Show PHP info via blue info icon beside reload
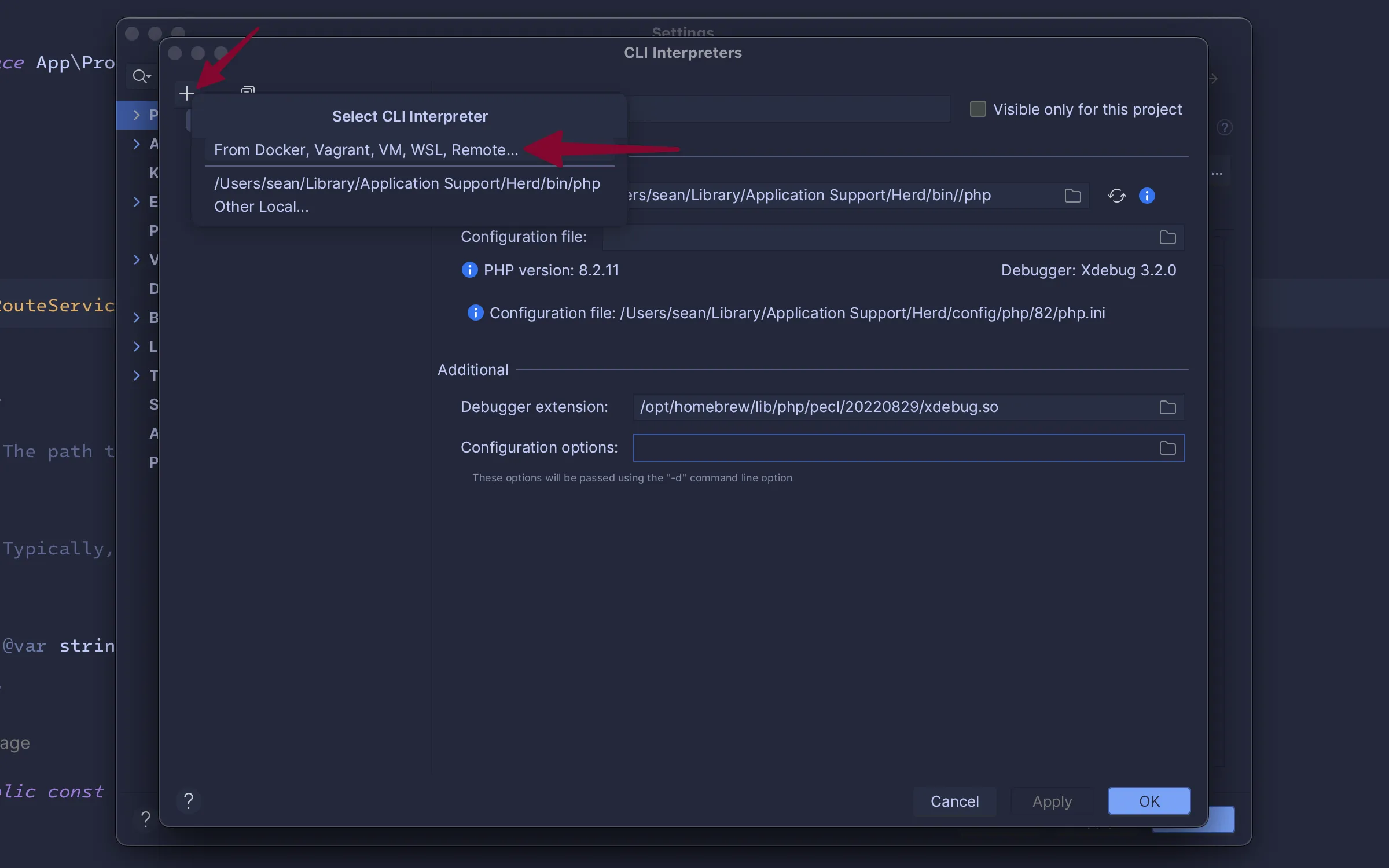Image resolution: width=1389 pixels, height=868 pixels. coord(1147,196)
